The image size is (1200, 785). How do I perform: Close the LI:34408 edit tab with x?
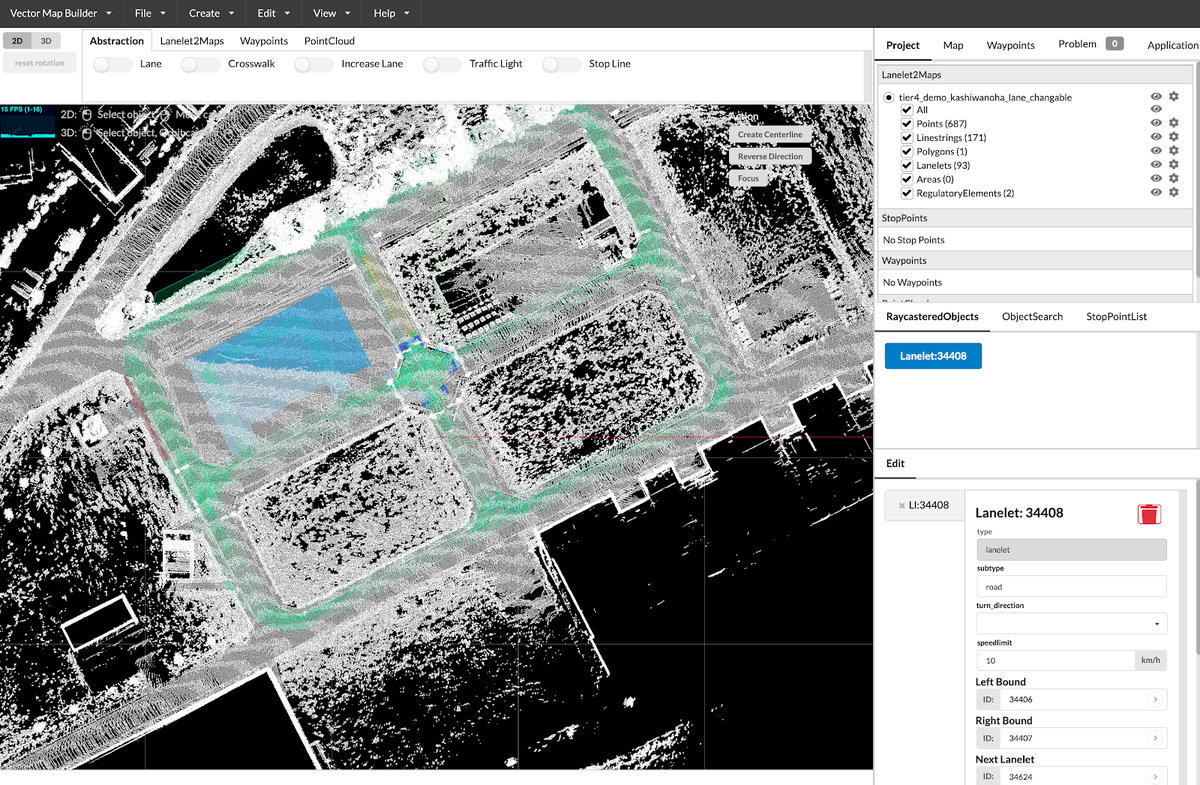(902, 505)
